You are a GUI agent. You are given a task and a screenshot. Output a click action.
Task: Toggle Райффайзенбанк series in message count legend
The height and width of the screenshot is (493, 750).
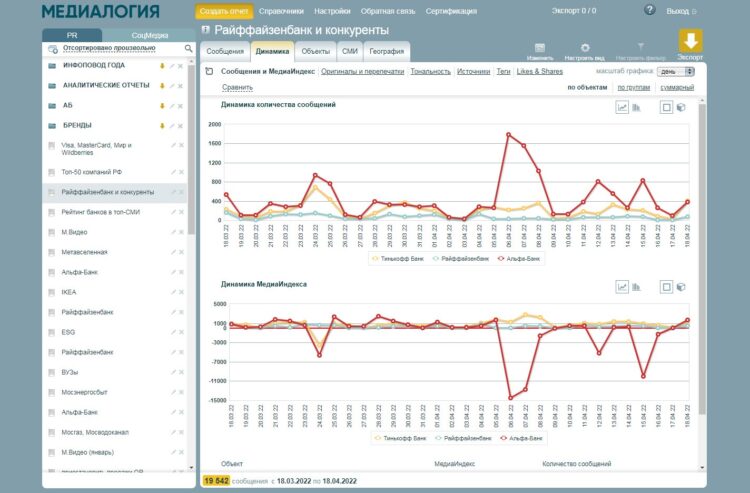(x=461, y=259)
